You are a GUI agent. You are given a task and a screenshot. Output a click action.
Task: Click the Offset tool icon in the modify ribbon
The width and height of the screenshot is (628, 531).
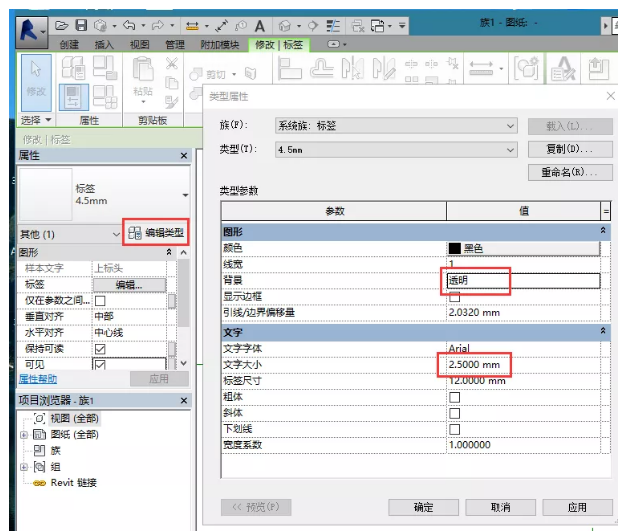tap(321, 68)
